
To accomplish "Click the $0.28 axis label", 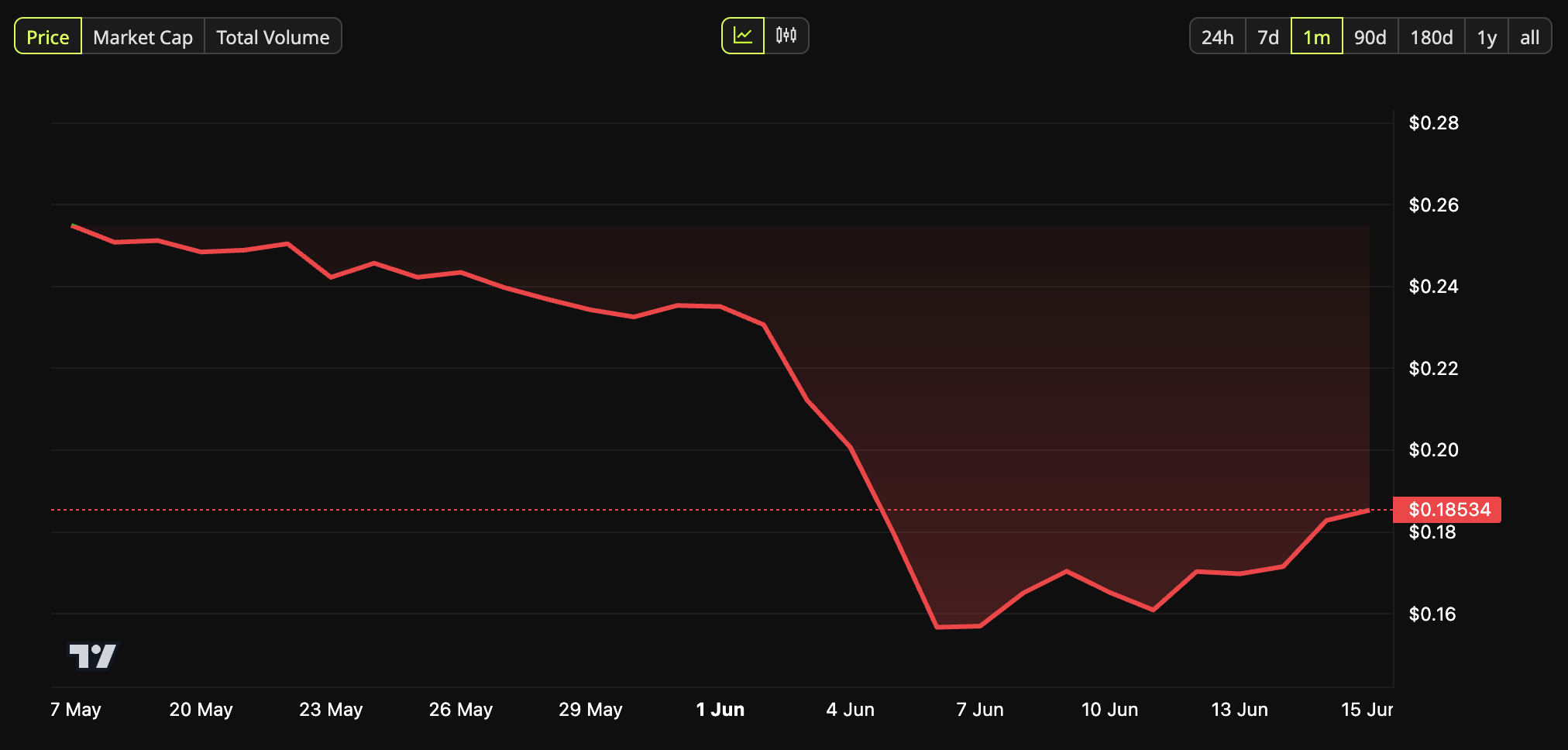I will 1433,123.
